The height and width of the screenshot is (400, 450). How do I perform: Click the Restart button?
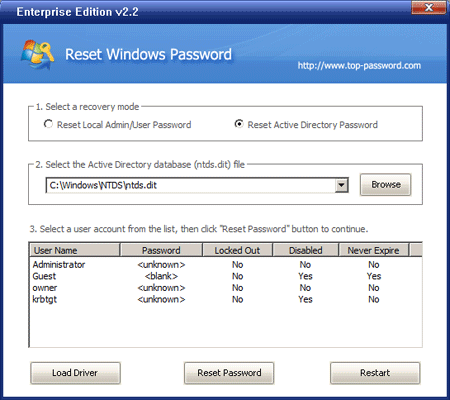(375, 373)
